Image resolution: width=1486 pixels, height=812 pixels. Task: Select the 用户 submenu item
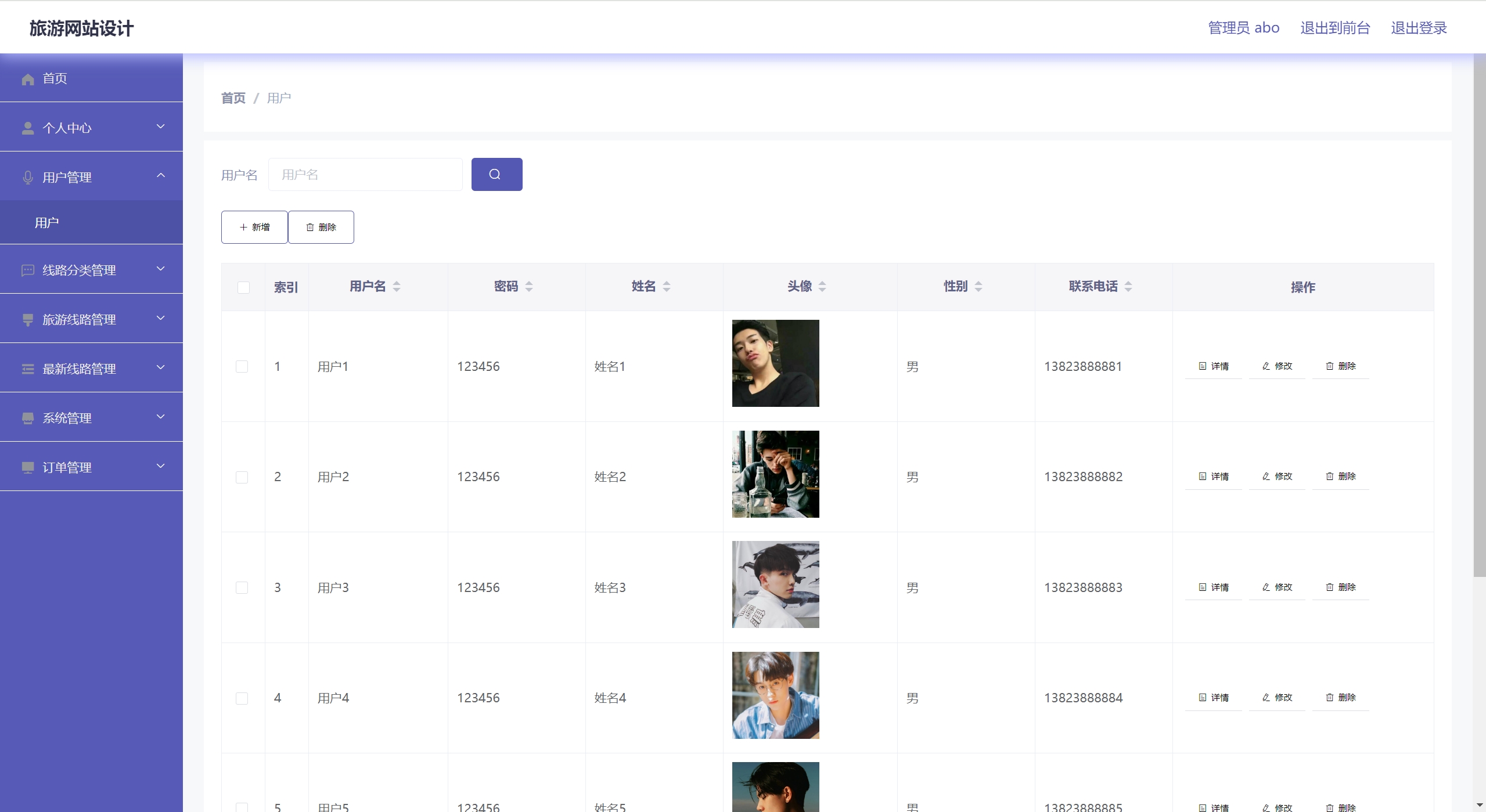click(x=47, y=222)
